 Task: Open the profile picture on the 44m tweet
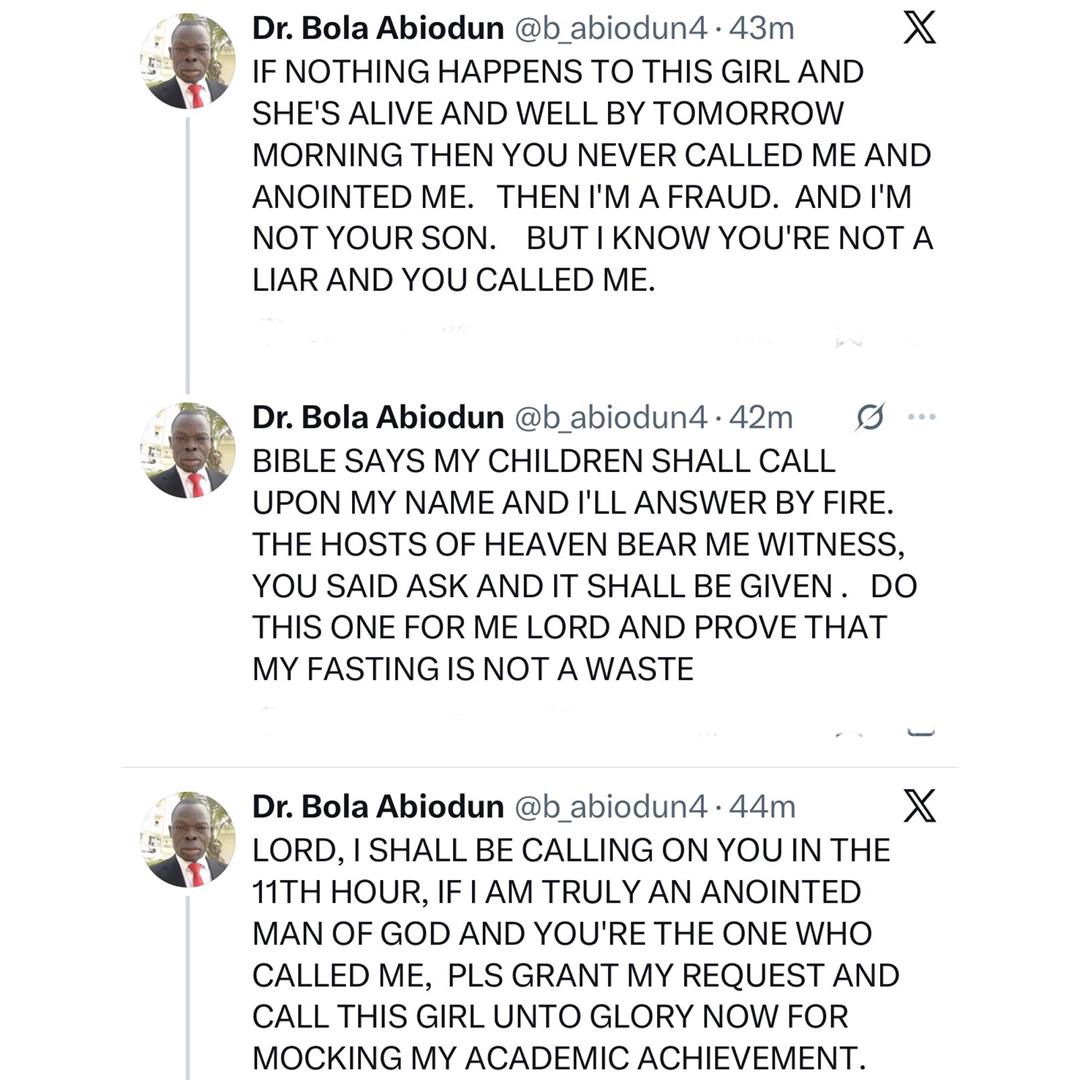186,839
